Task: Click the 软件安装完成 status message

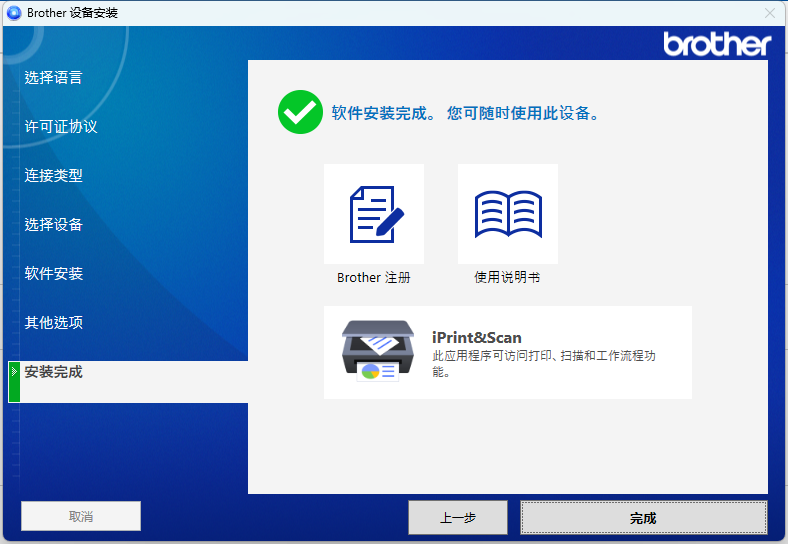Action: pyautogui.click(x=465, y=113)
